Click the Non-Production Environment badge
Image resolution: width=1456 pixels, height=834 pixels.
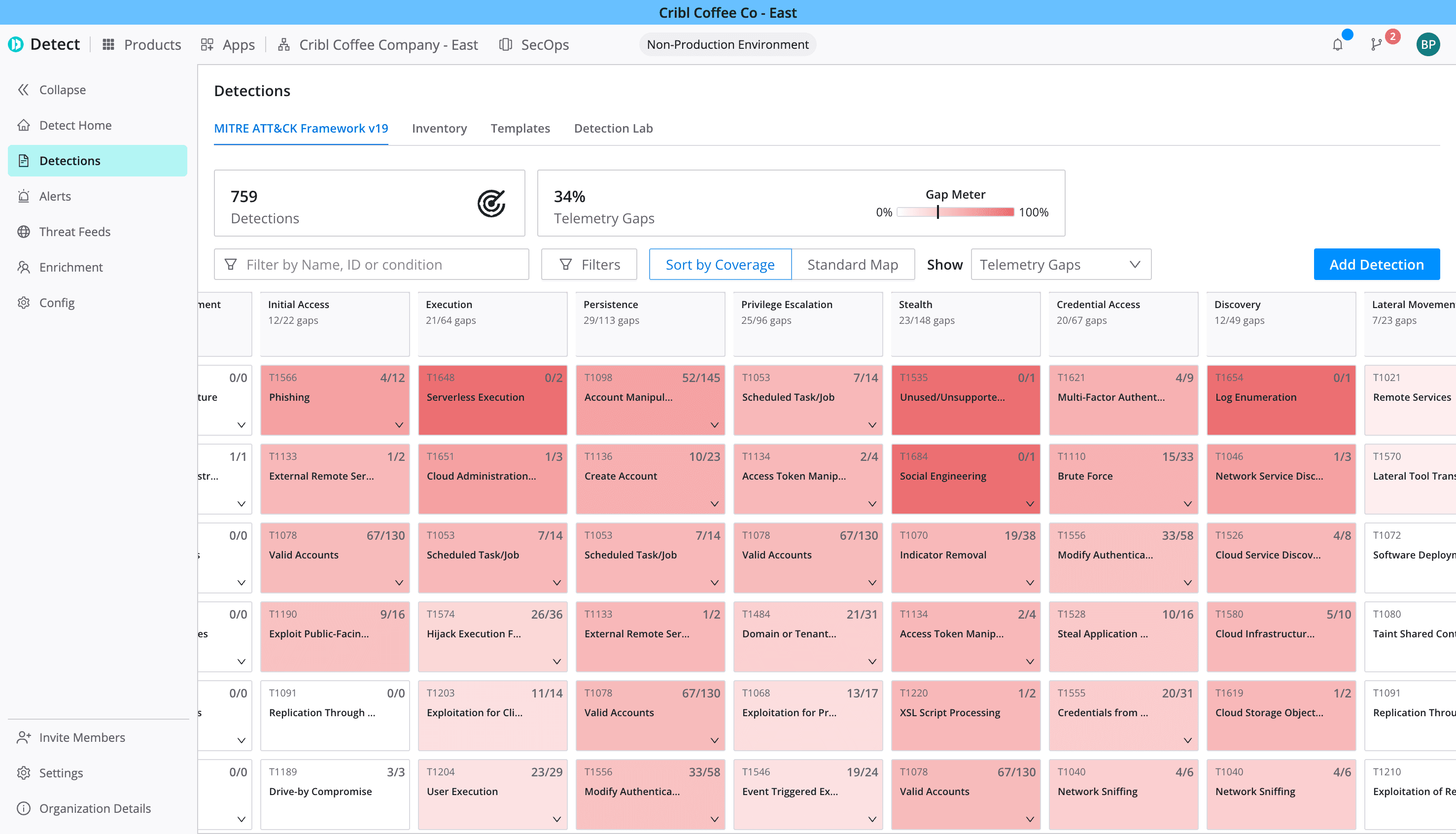pos(728,44)
